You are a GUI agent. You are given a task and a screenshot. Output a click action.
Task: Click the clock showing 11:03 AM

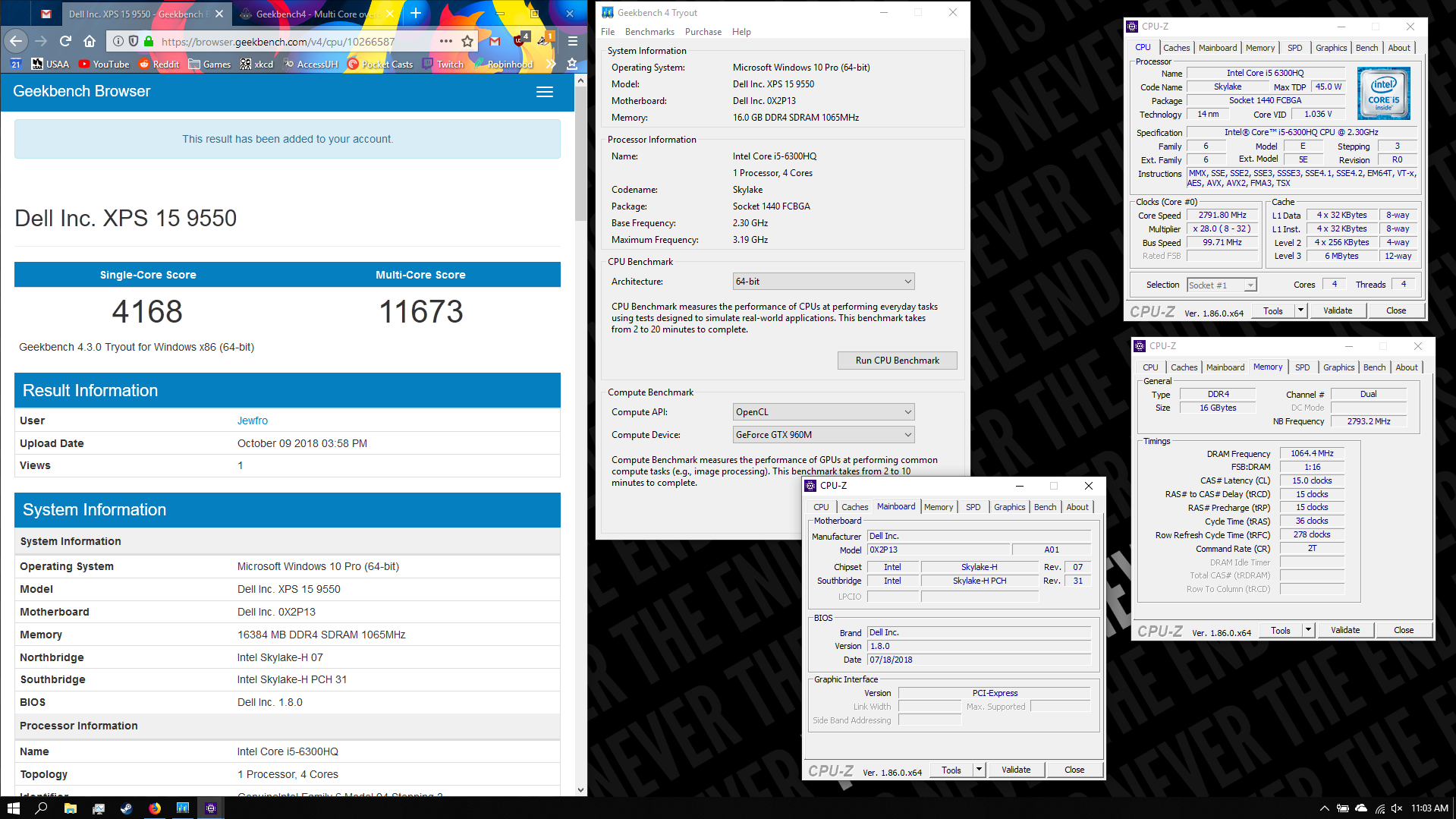click(x=1429, y=808)
